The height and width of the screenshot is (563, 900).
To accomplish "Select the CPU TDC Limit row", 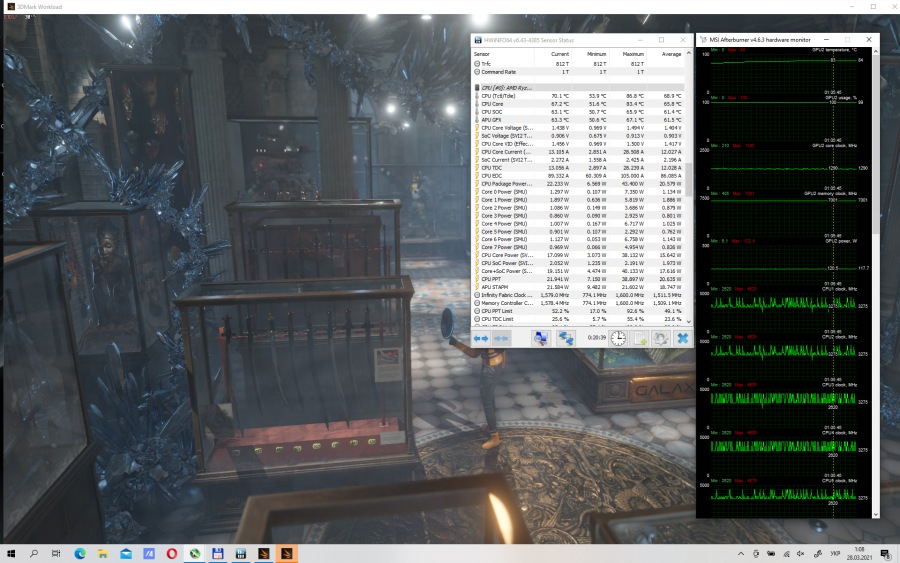I will point(578,319).
